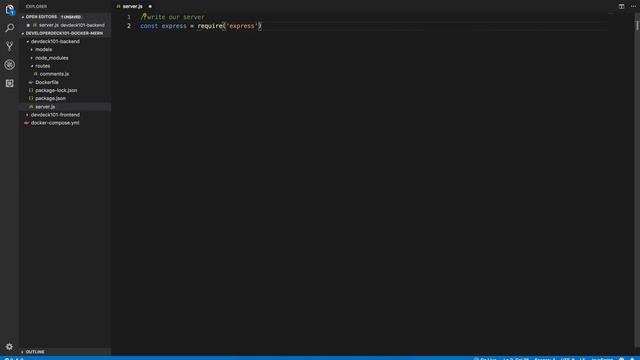
Task: Click the Split Editor icon
Action: 621,6
